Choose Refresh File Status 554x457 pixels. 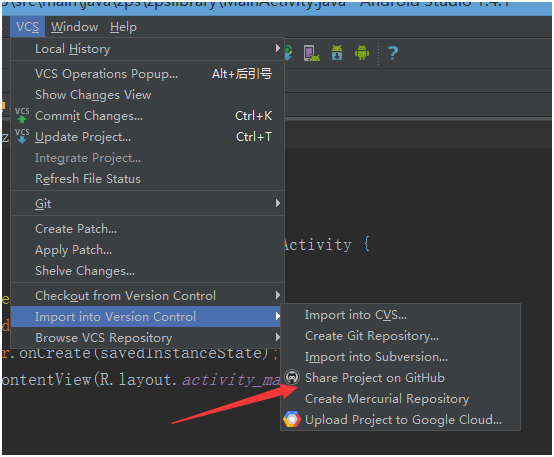(147, 178)
